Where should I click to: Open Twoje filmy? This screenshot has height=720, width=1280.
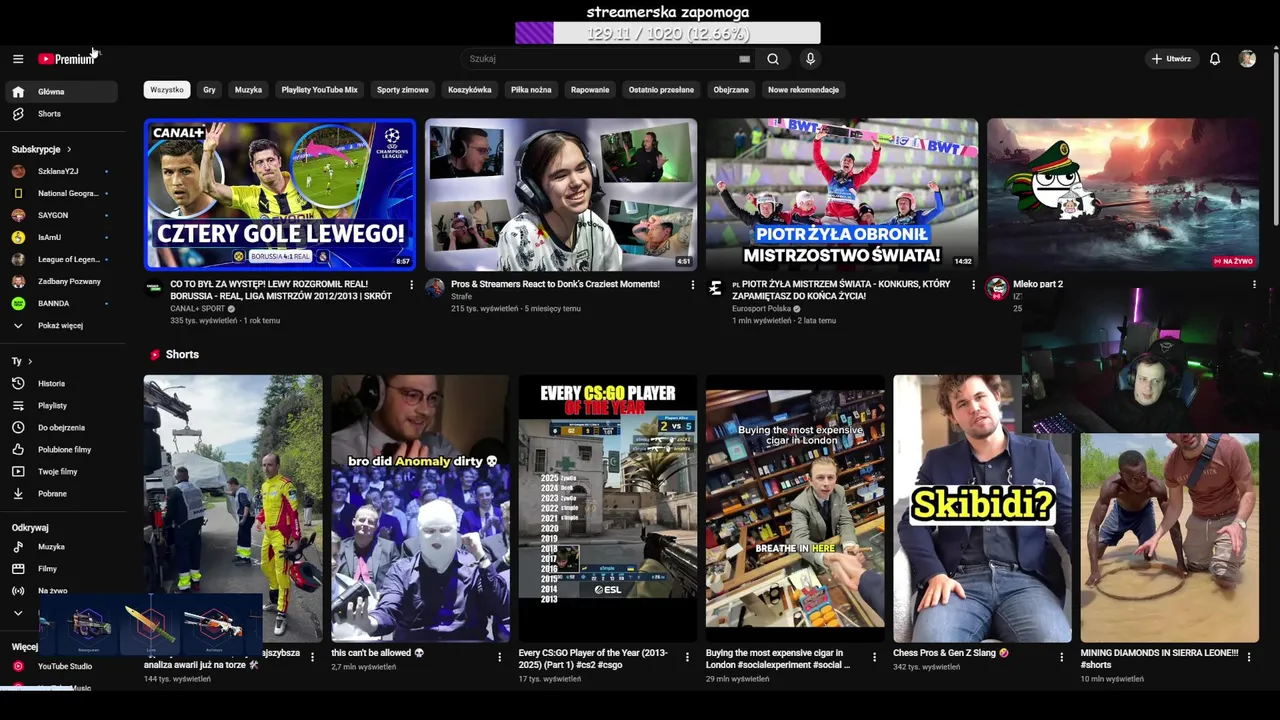pyautogui.click(x=61, y=472)
